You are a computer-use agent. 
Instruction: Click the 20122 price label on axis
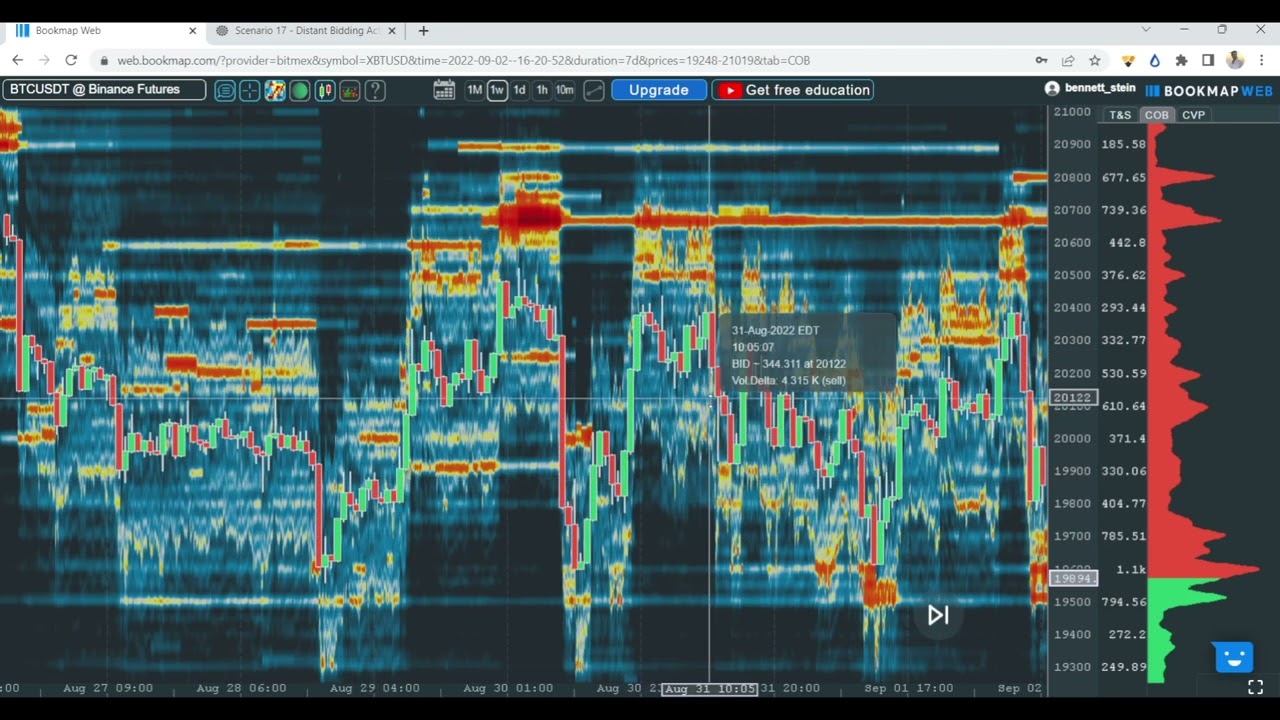(1073, 398)
